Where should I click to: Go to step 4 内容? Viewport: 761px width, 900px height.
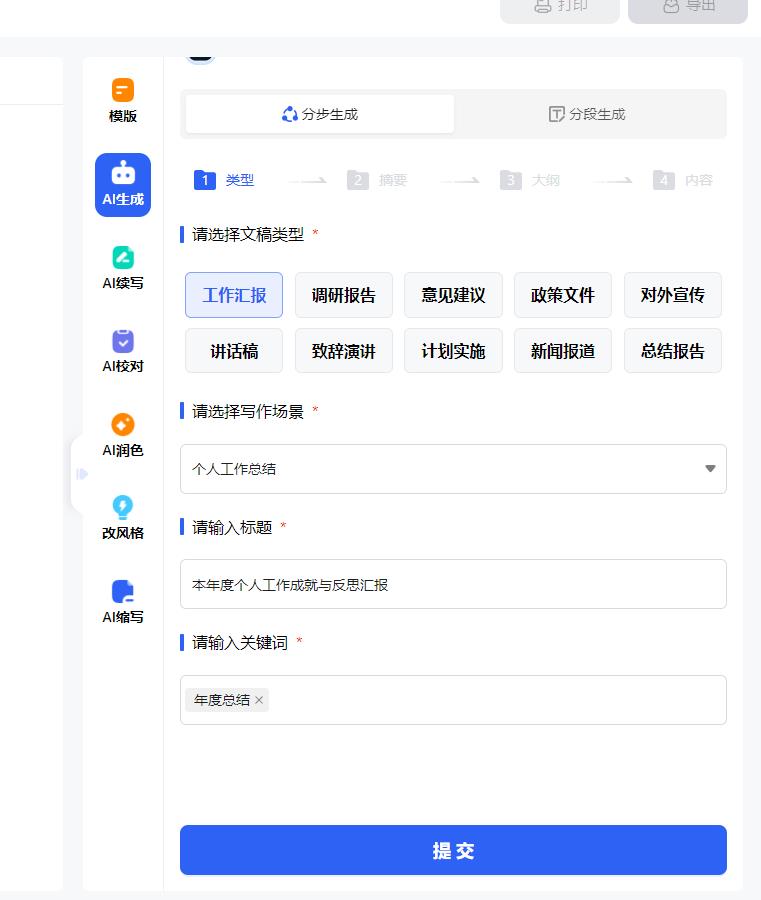click(683, 180)
